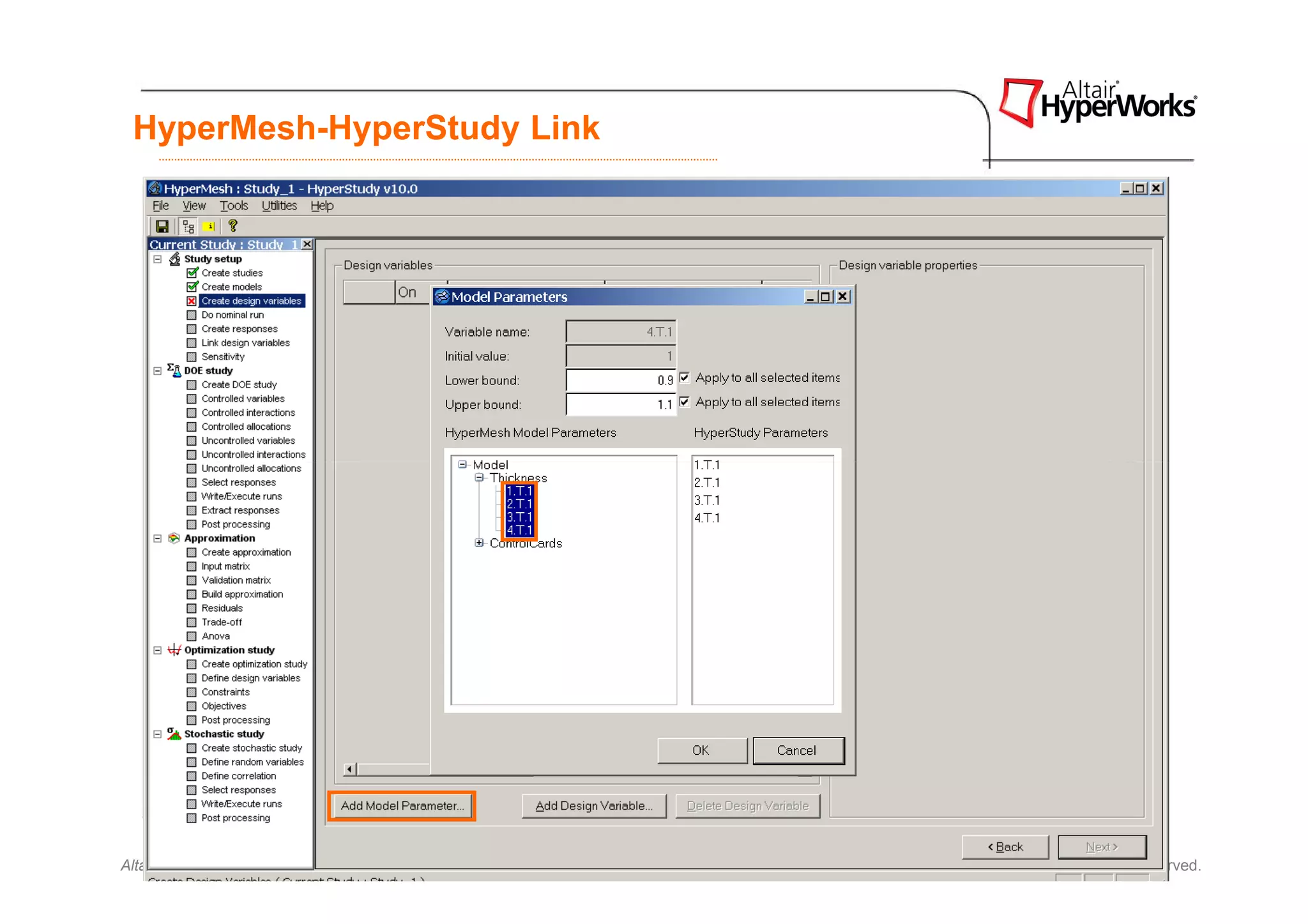
Task: Click the red X box for Create design variables
Action: click(192, 301)
